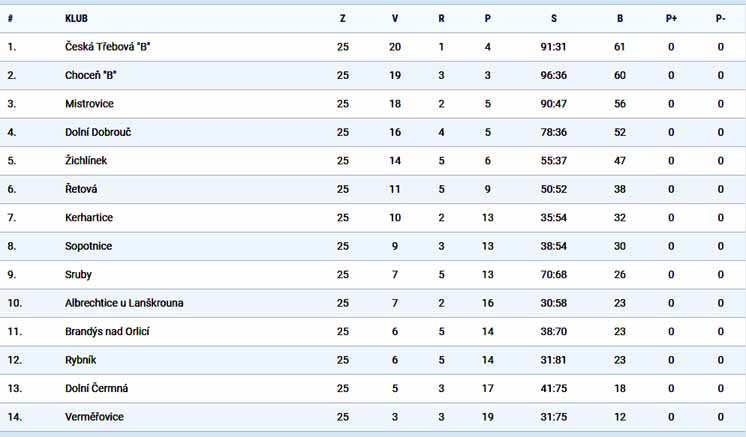Open the Choceň "B" club link

[90, 75]
